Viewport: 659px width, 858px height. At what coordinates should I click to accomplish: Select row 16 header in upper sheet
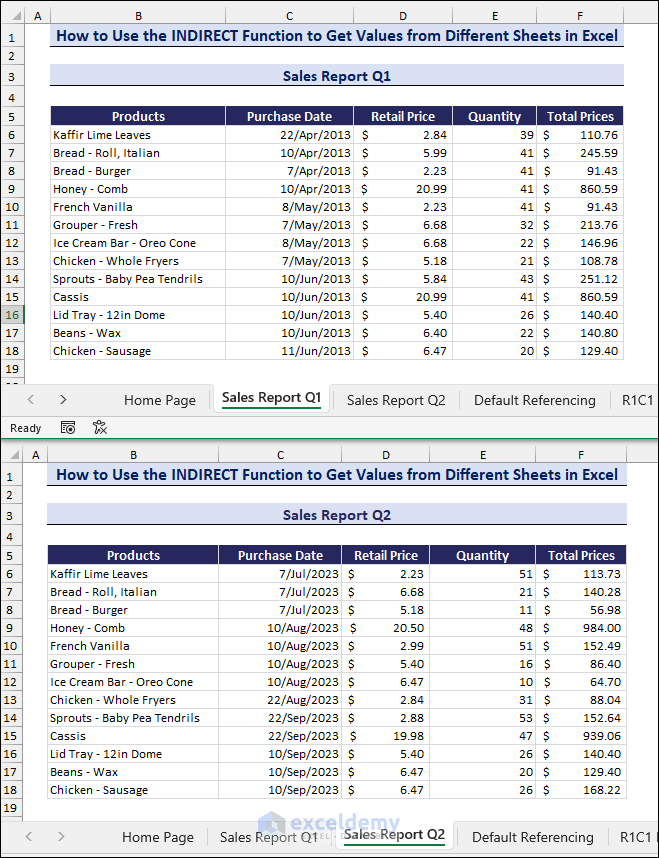coord(12,315)
